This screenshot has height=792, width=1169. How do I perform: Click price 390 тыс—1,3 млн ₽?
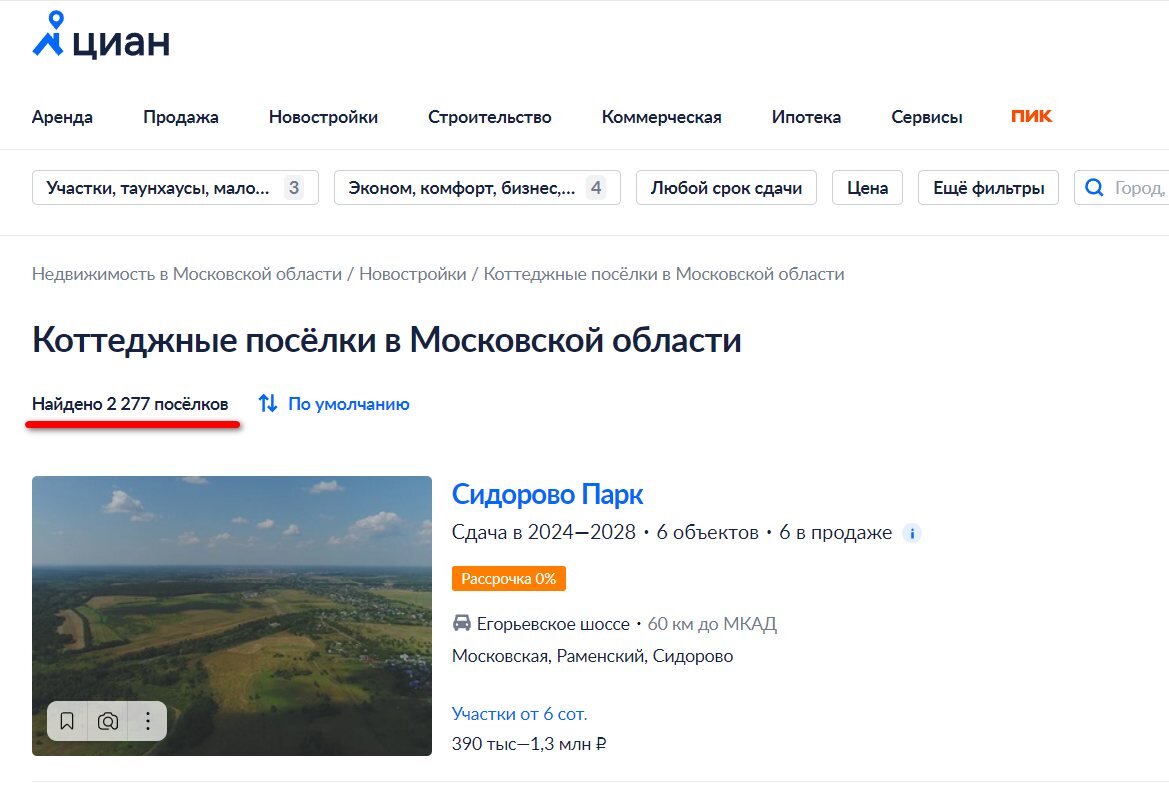pos(529,744)
